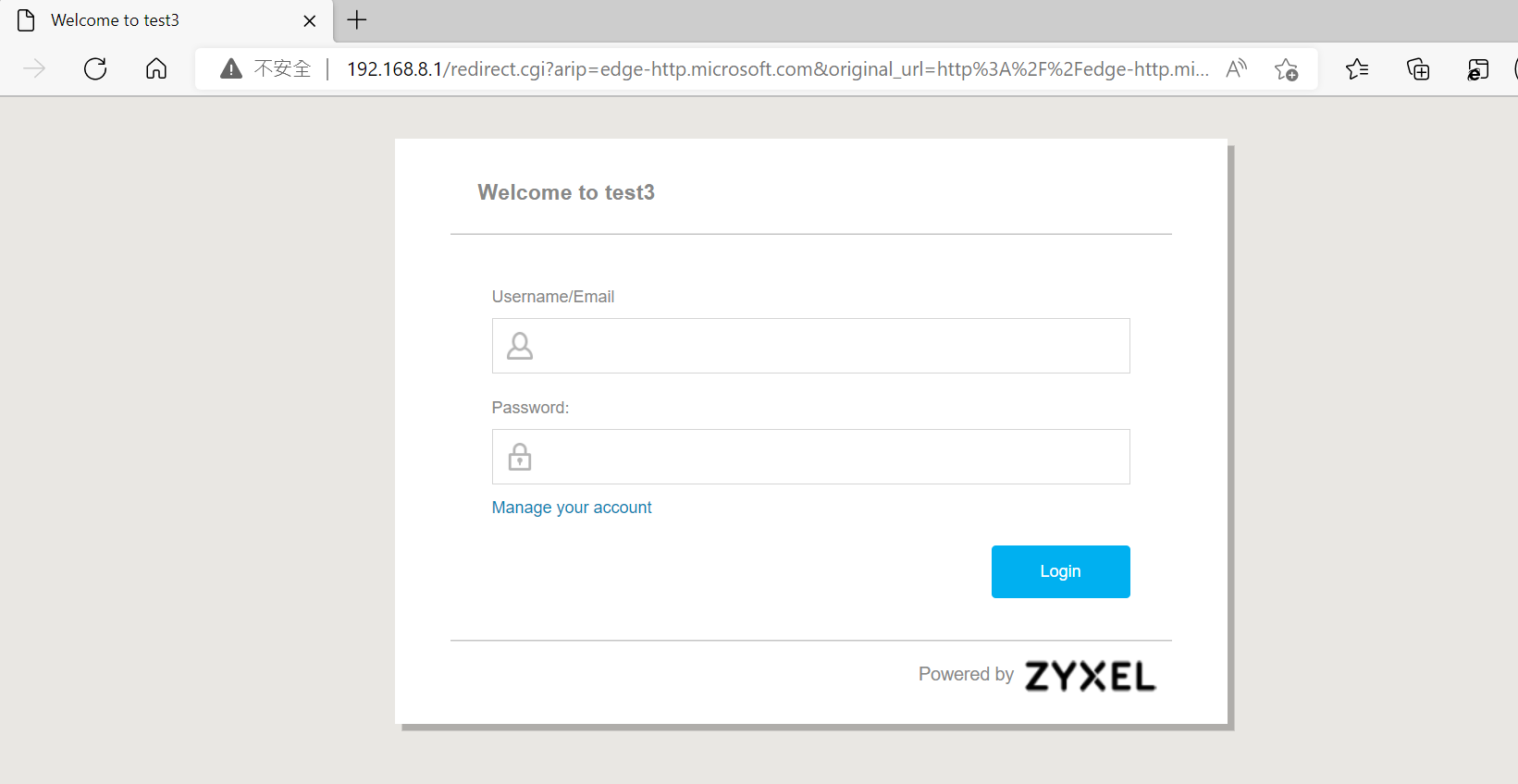Image resolution: width=1518 pixels, height=784 pixels.
Task: Close the Welcome to test3 tab
Action: (310, 20)
